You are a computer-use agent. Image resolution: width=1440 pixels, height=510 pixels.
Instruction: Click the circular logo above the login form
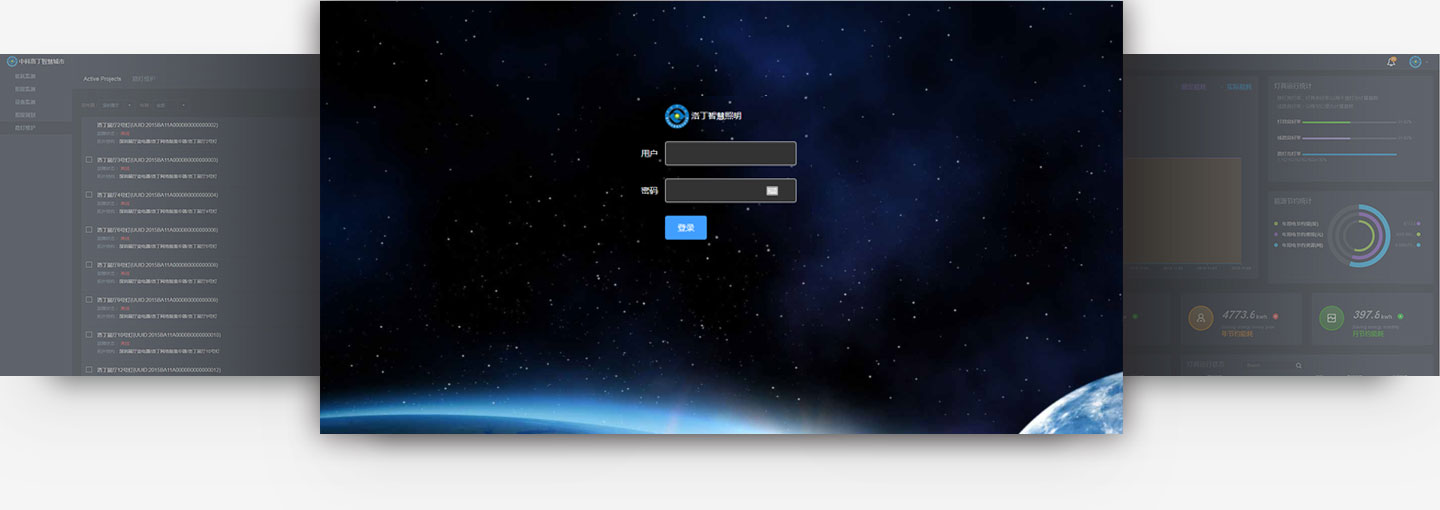pyautogui.click(x=677, y=116)
